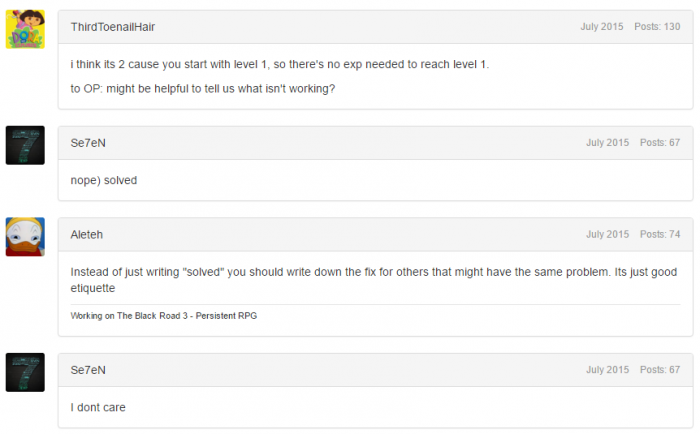Open ThirdToenailHair's user profile name
Screen dimensions: 700x434
tap(112, 27)
